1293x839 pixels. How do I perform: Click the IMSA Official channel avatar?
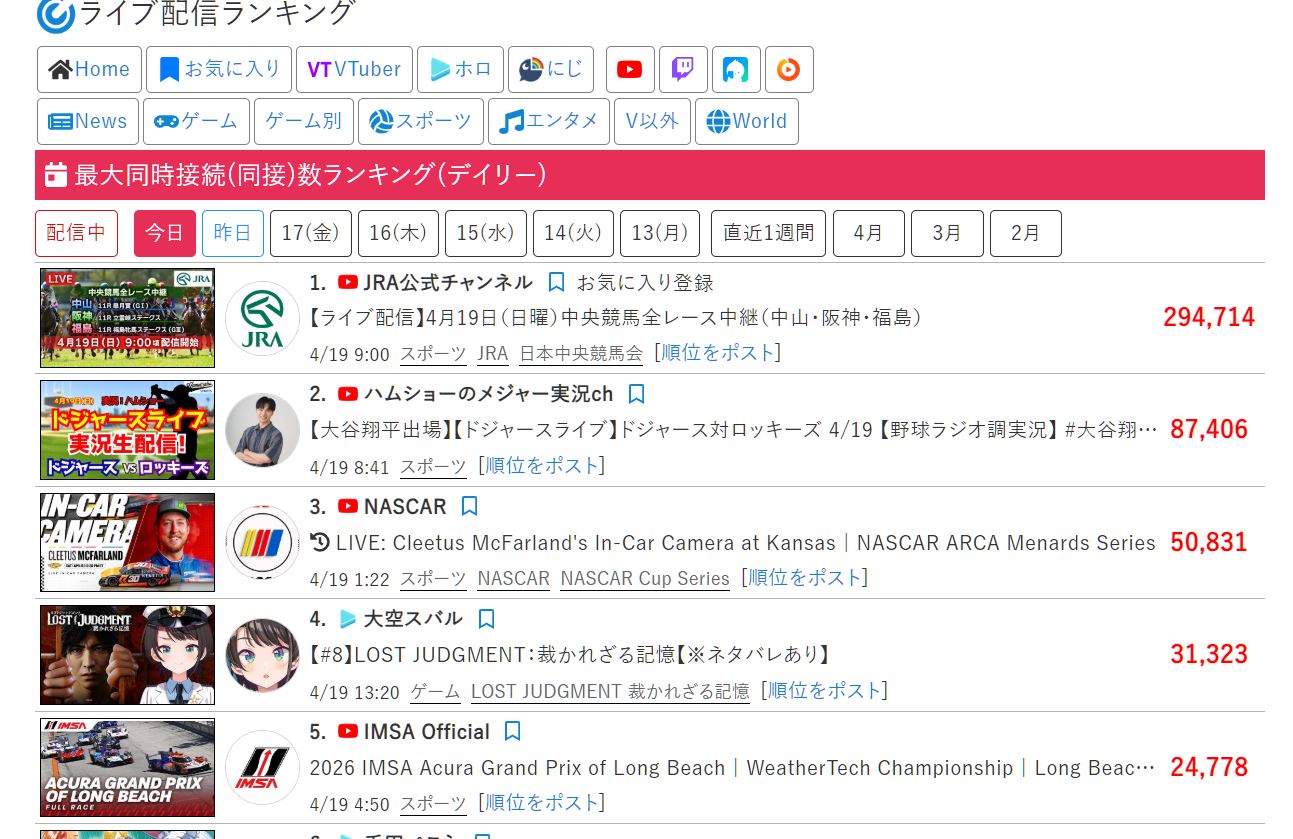tap(262, 768)
